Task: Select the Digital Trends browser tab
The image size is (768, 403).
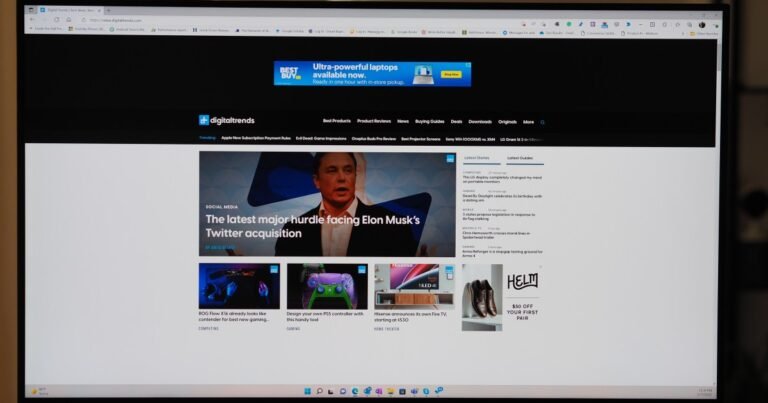Action: pyautogui.click(x=70, y=10)
